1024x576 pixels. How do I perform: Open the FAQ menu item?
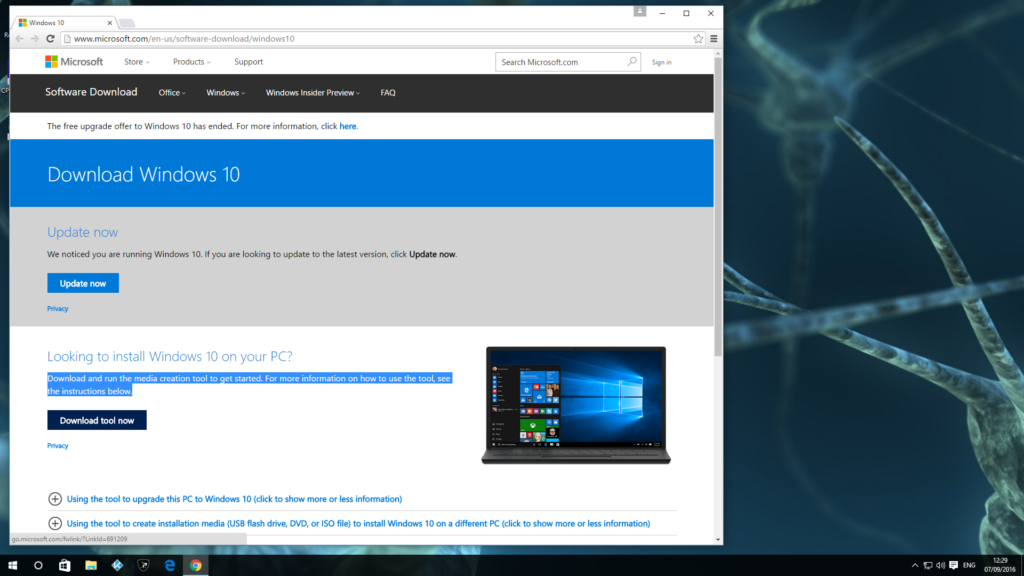(388, 93)
